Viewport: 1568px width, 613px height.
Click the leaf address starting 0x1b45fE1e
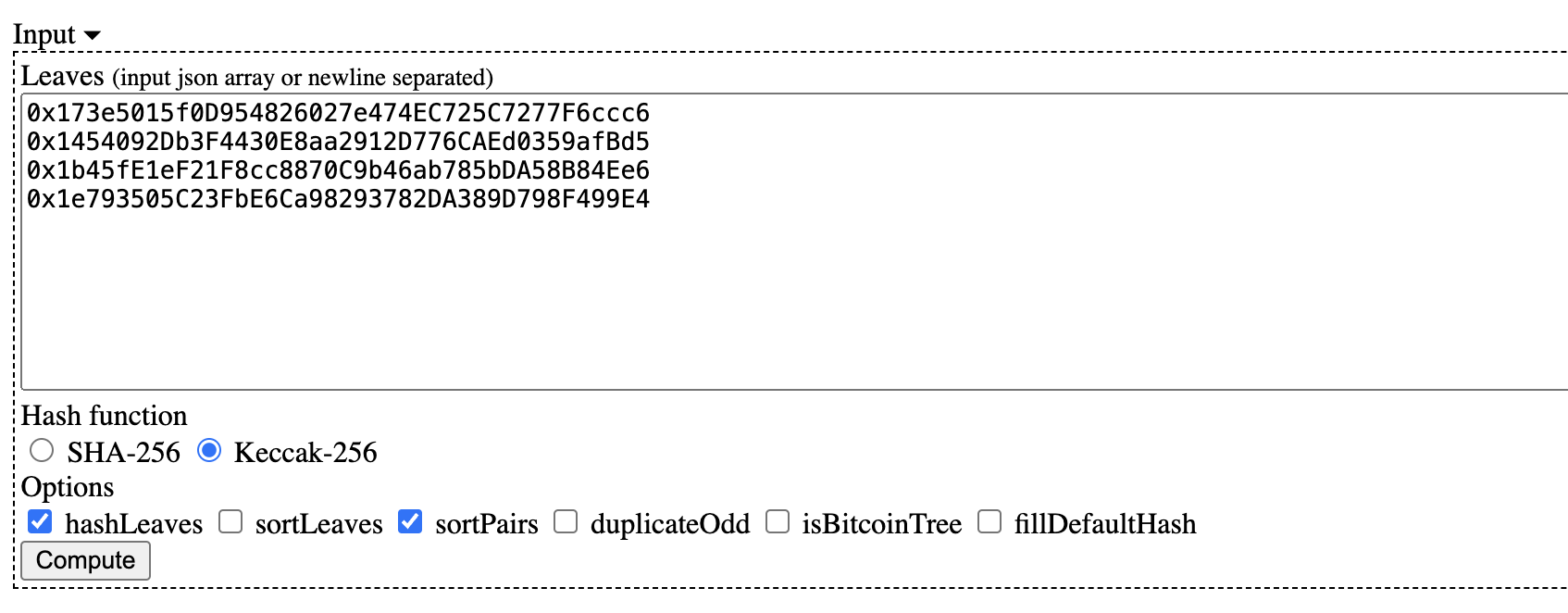[338, 170]
